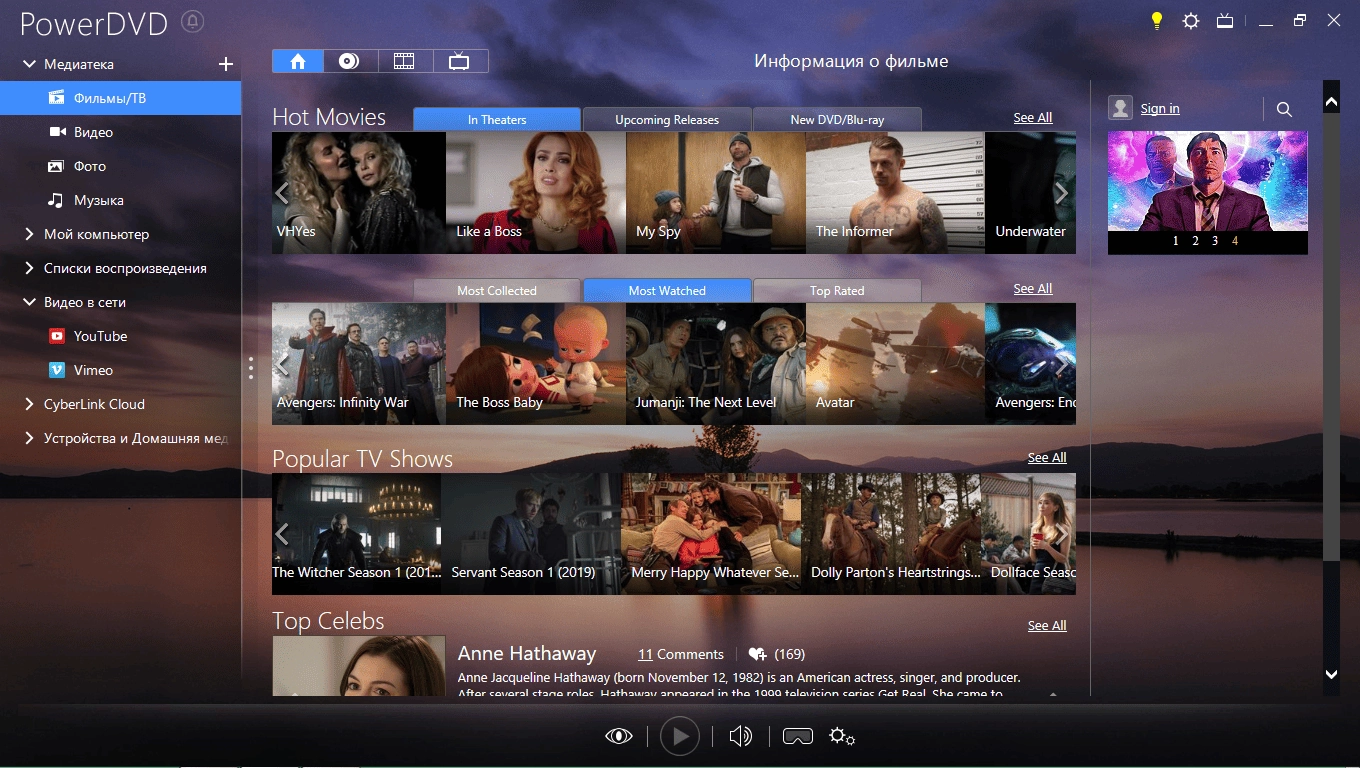Open the Like a Boss movie thumbnail
Screen dimensions: 1360x768
click(x=536, y=192)
